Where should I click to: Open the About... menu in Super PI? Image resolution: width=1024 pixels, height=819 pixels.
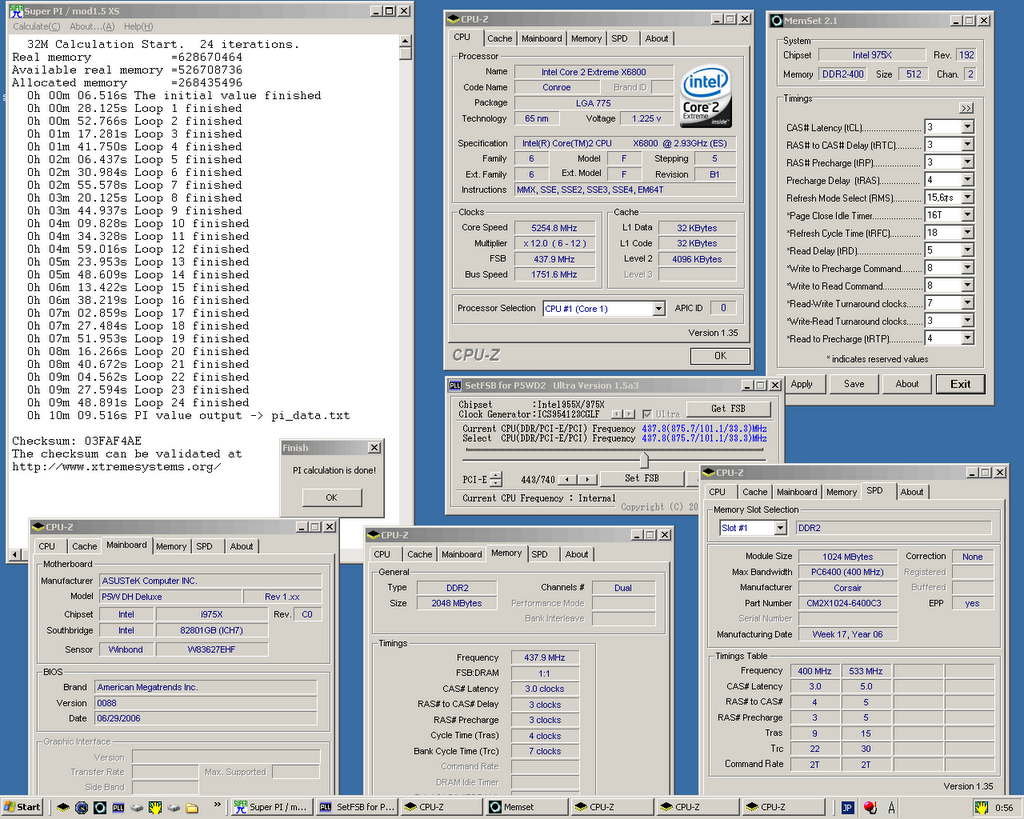(x=92, y=27)
